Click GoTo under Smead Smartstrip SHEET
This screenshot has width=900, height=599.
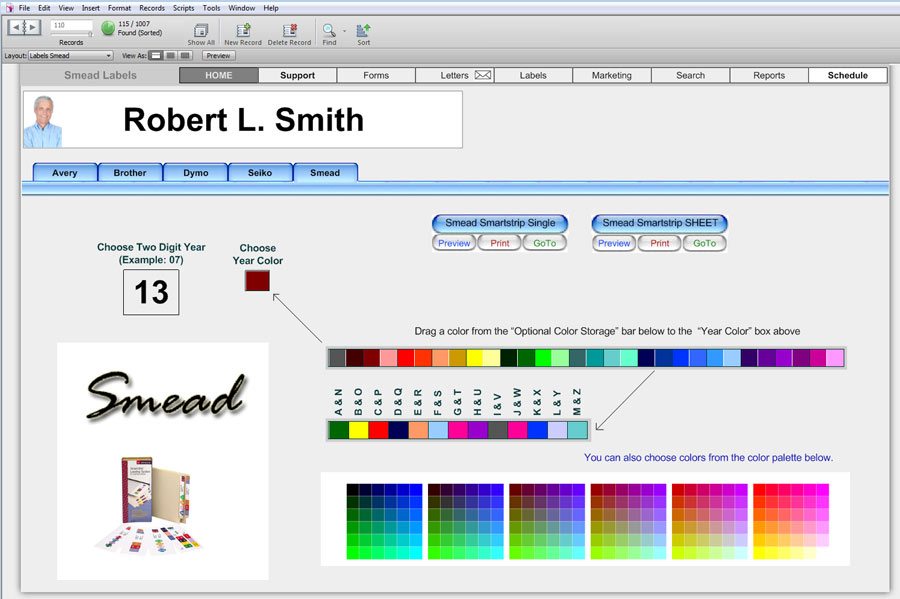[x=704, y=243]
